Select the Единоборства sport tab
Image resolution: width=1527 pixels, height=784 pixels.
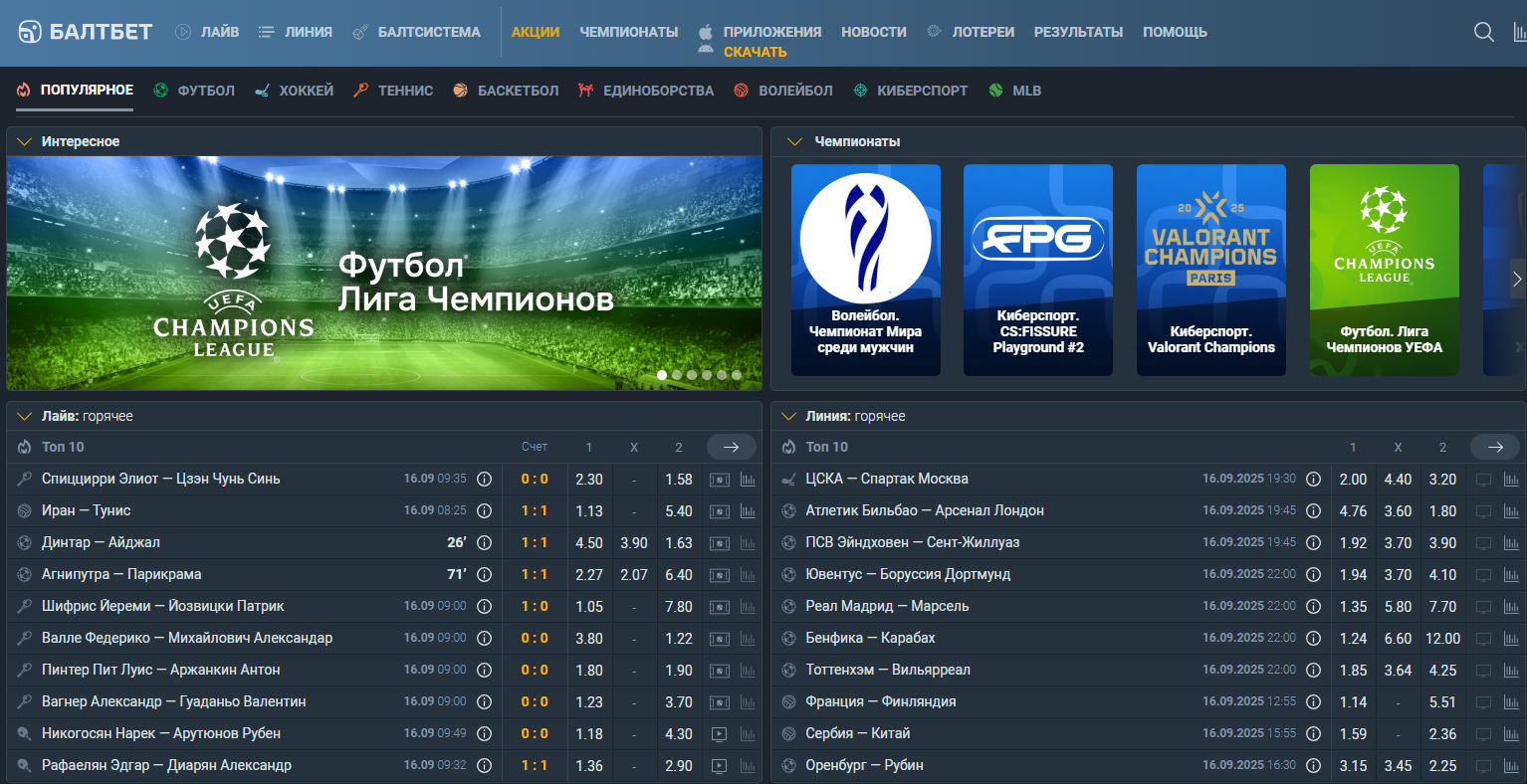tap(646, 91)
